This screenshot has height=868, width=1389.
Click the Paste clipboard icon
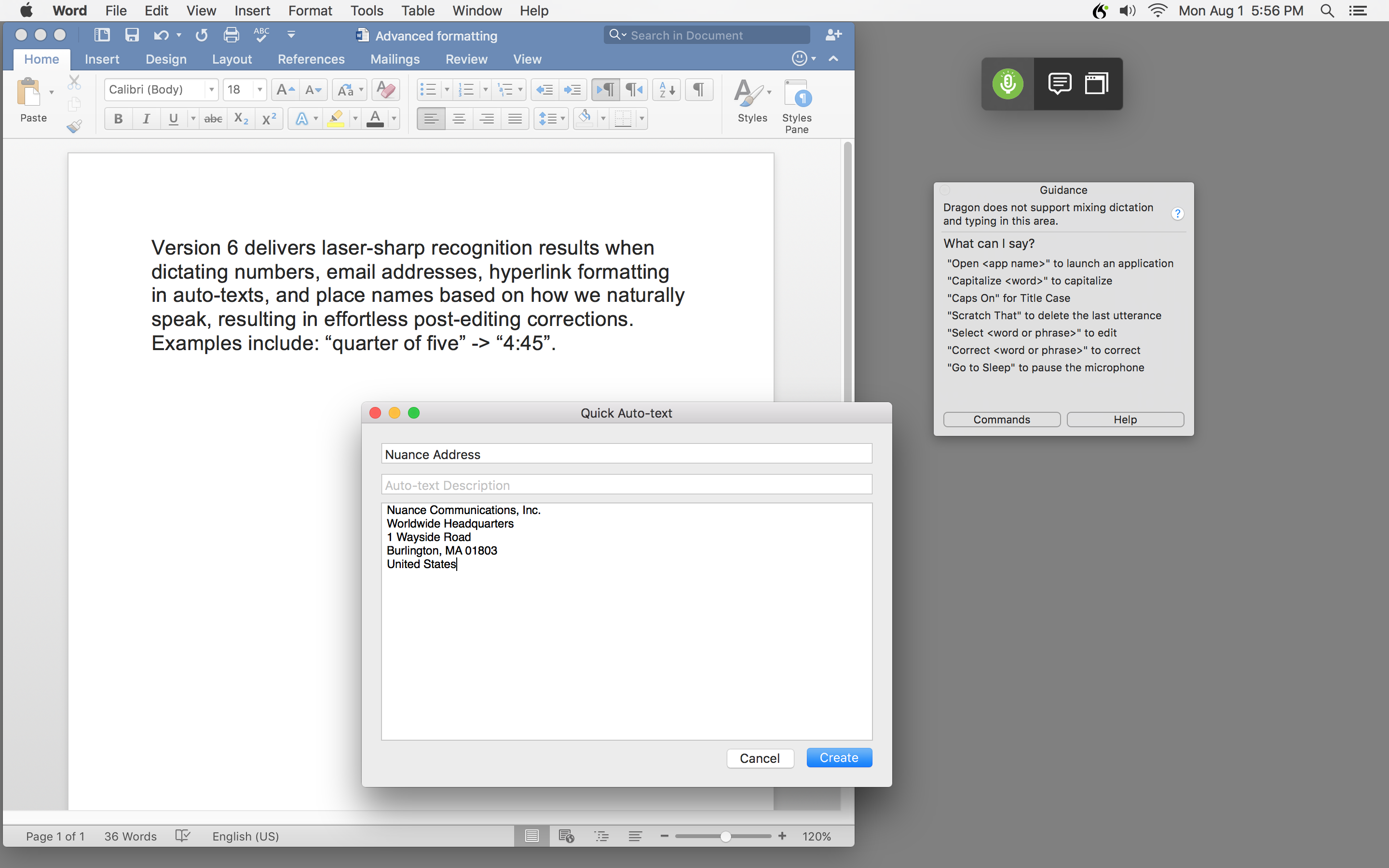click(29, 92)
